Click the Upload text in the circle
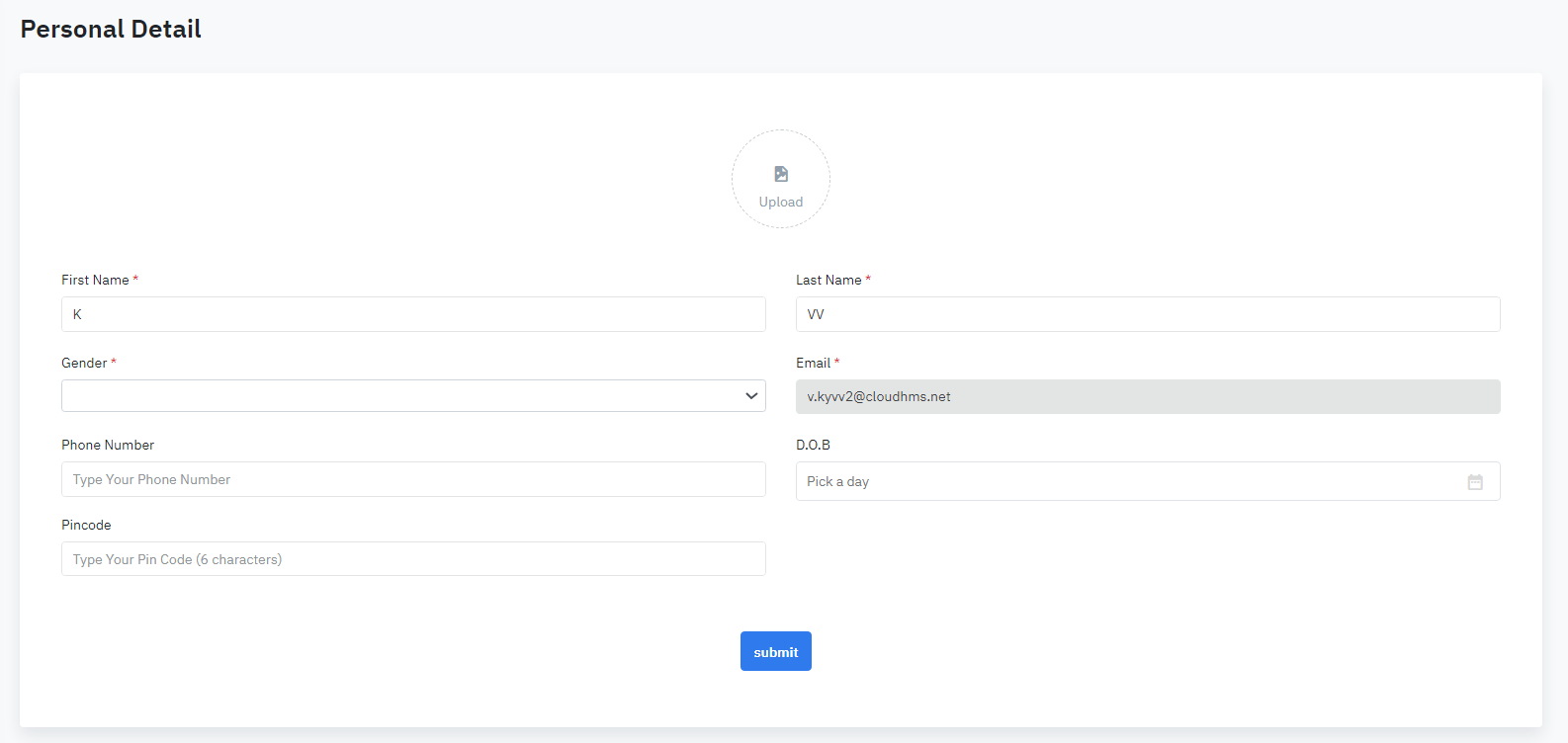This screenshot has height=743, width=1568. click(x=781, y=203)
